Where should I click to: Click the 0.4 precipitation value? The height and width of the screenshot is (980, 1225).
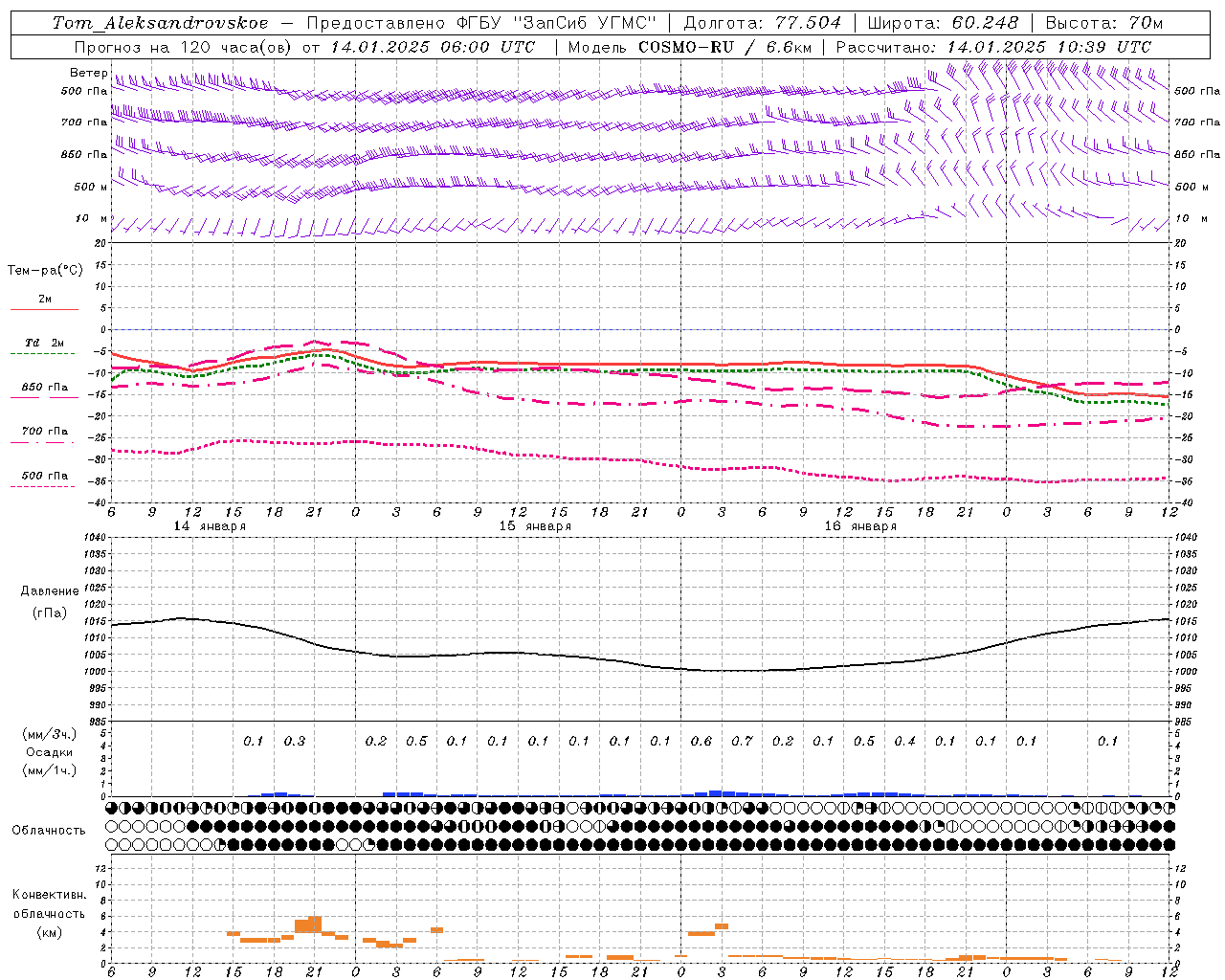pos(904,741)
